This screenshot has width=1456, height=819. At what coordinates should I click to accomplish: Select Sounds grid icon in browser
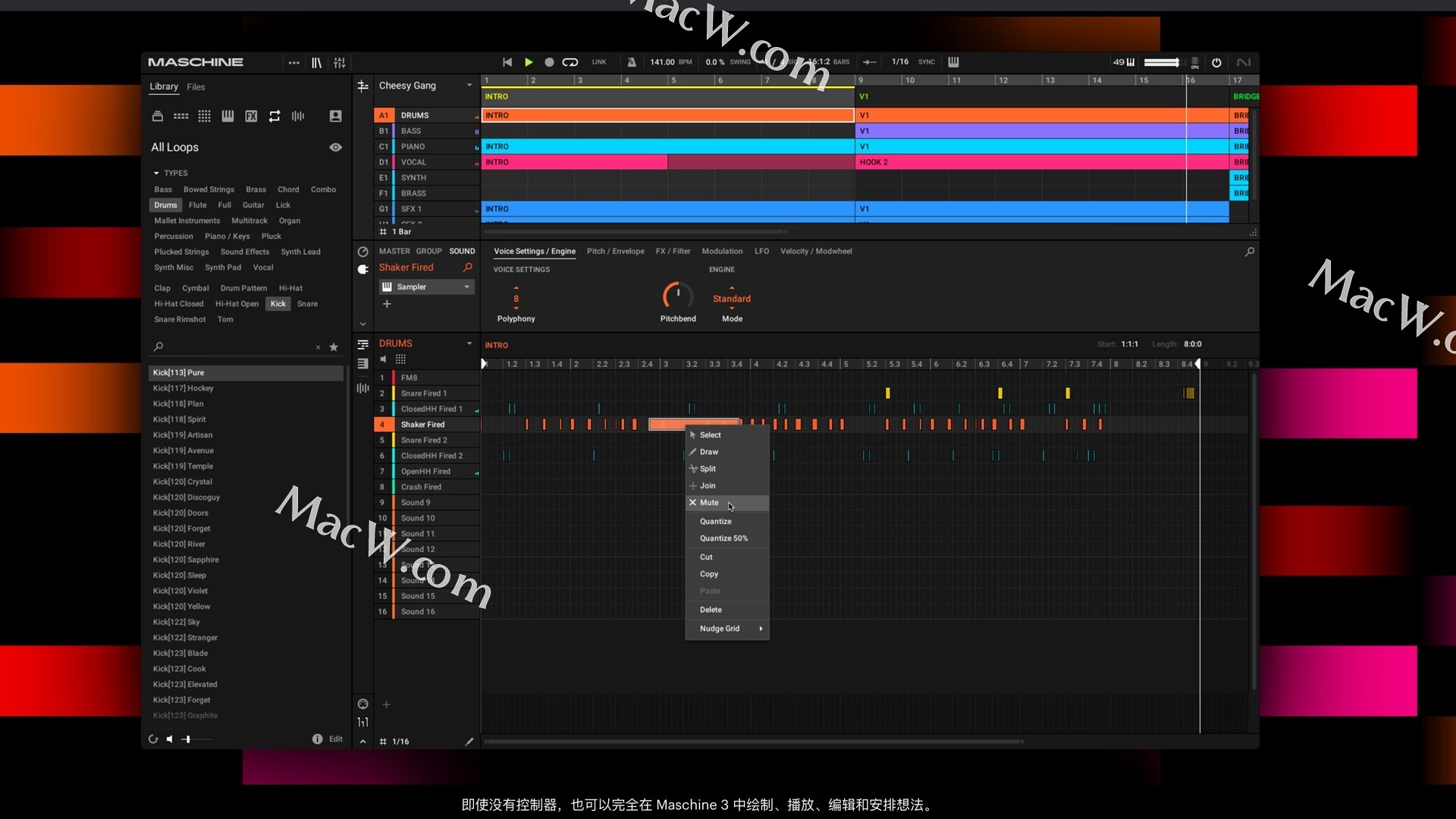click(204, 116)
